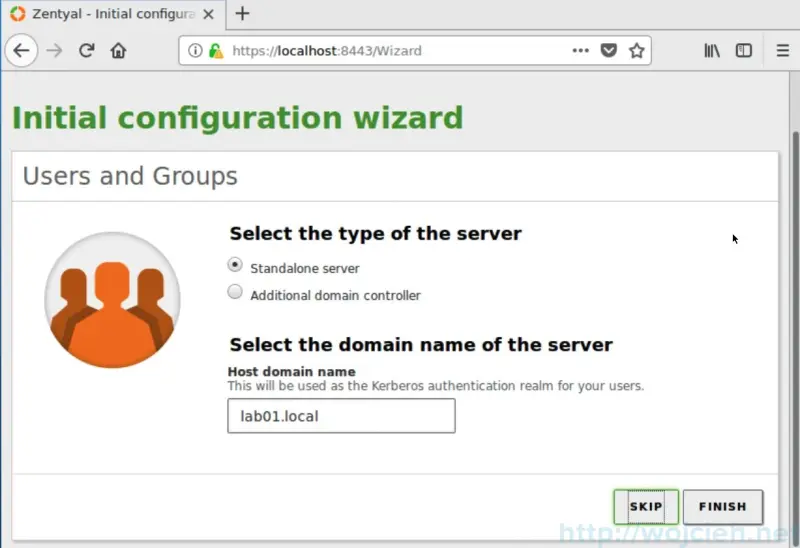The height and width of the screenshot is (548, 800).
Task: Click the padlock connection security icon
Action: click(x=215, y=51)
